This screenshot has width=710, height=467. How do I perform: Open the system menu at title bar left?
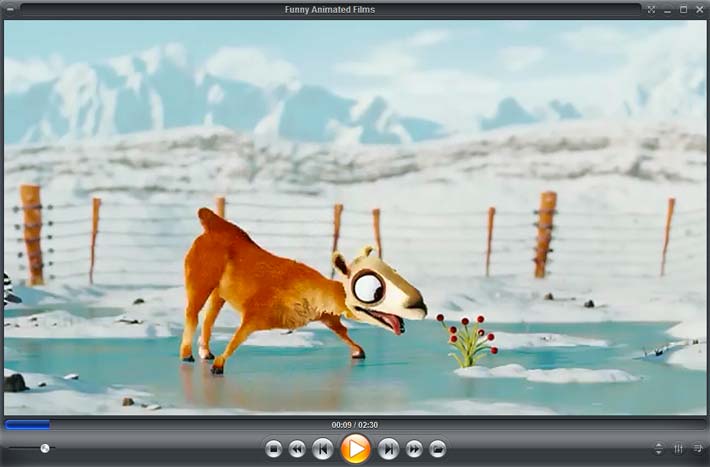pos(10,9)
